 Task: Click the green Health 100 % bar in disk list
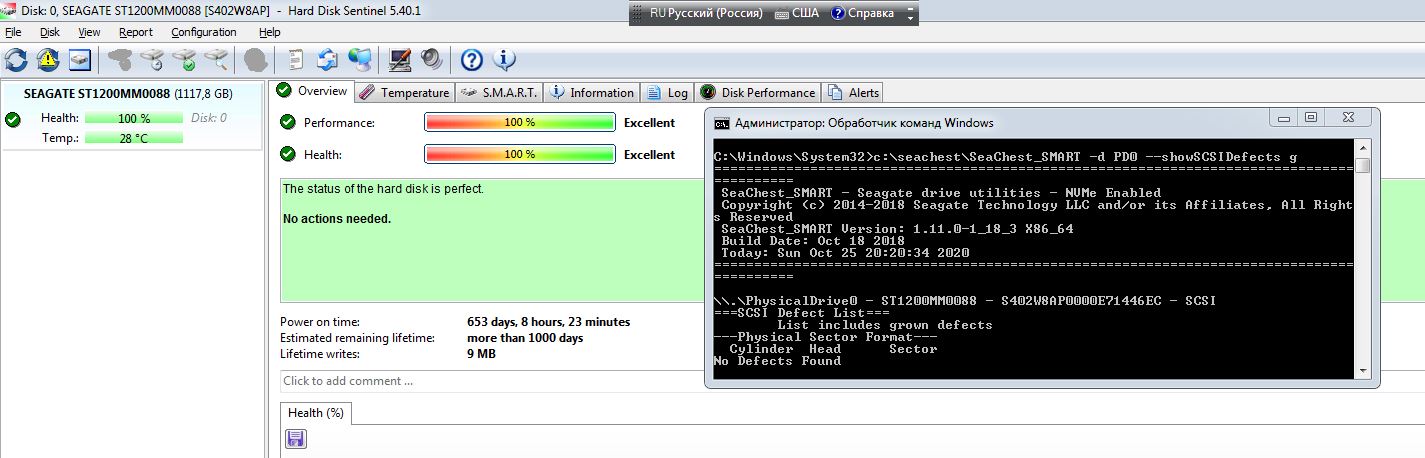(x=134, y=118)
